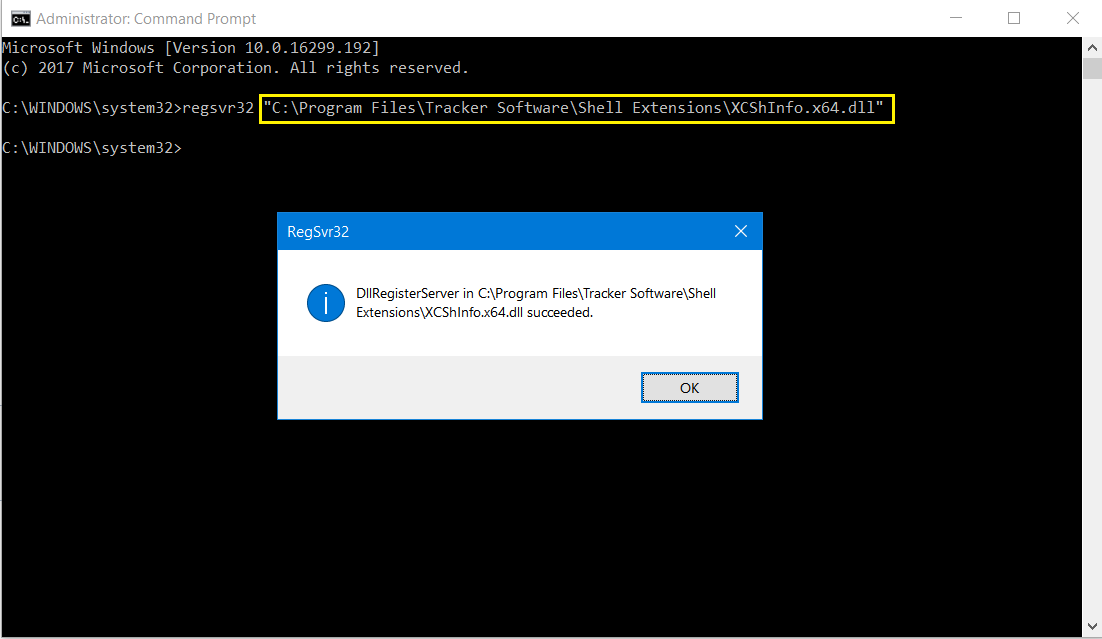The width and height of the screenshot is (1102, 639).
Task: Close the Command Prompt window
Action: tap(1072, 18)
